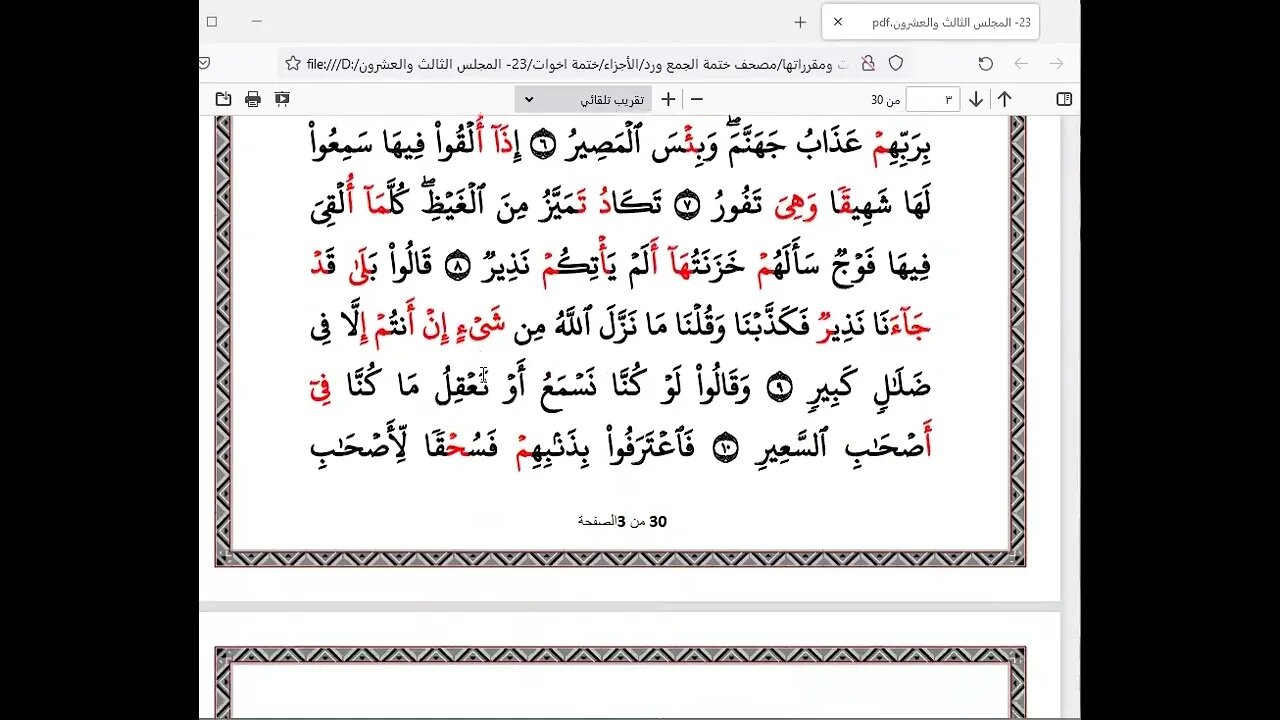The image size is (1280, 720).
Task: Minimize the browser window
Action: 257,21
